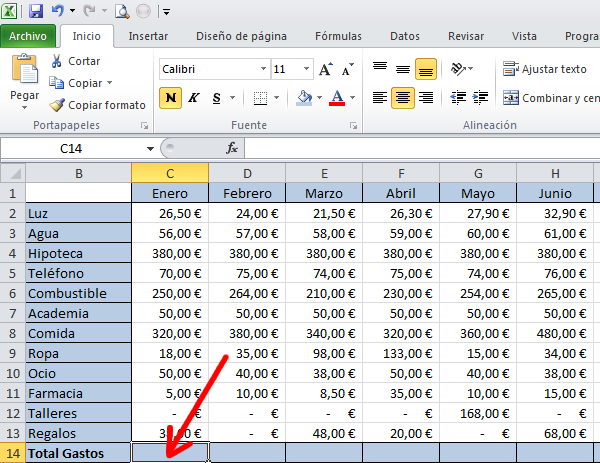Viewport: 600px width, 463px height.
Task: Click the Excel application icon
Action: pyautogui.click(x=9, y=11)
